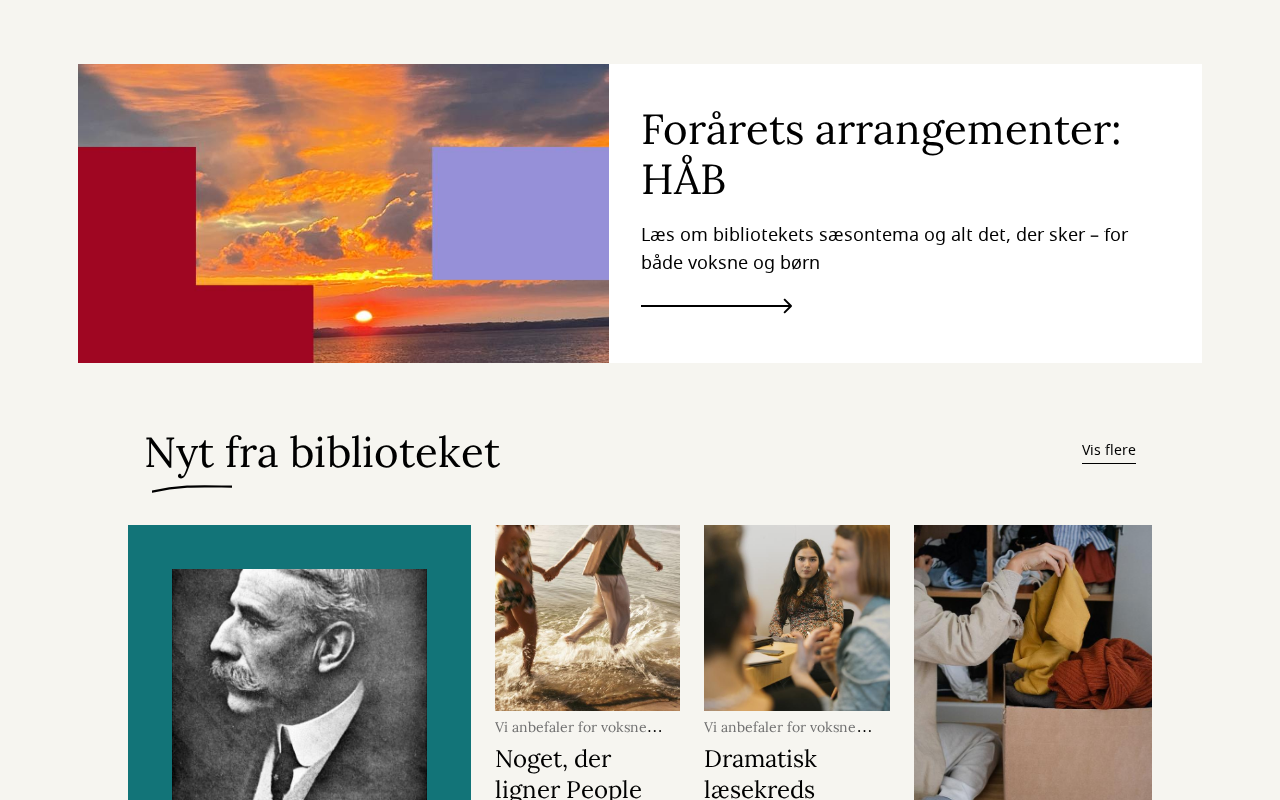Click the clothes sorting photo thumbnail
The width and height of the screenshot is (1280, 800).
(1033, 662)
